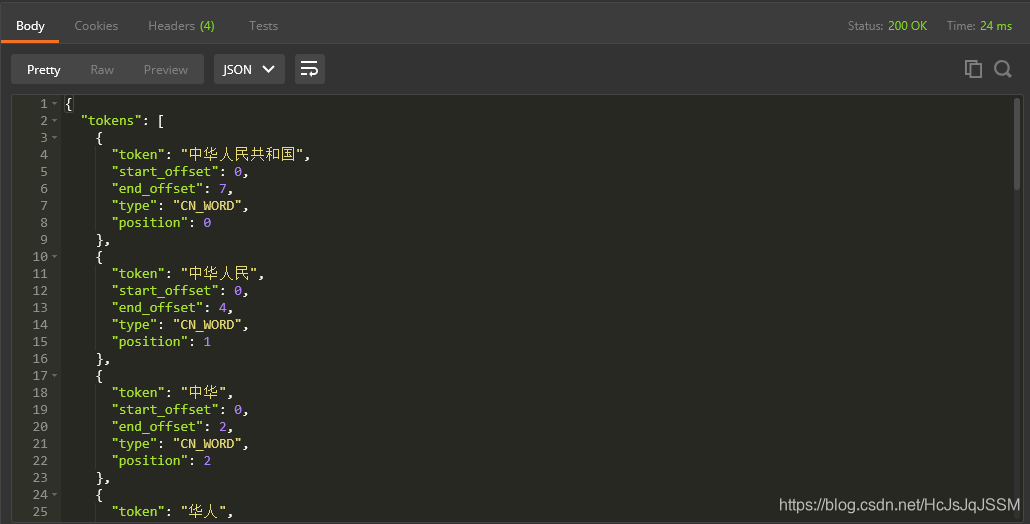Collapse the object fold at line 24
Image resolution: width=1030 pixels, height=524 pixels.
[55, 494]
